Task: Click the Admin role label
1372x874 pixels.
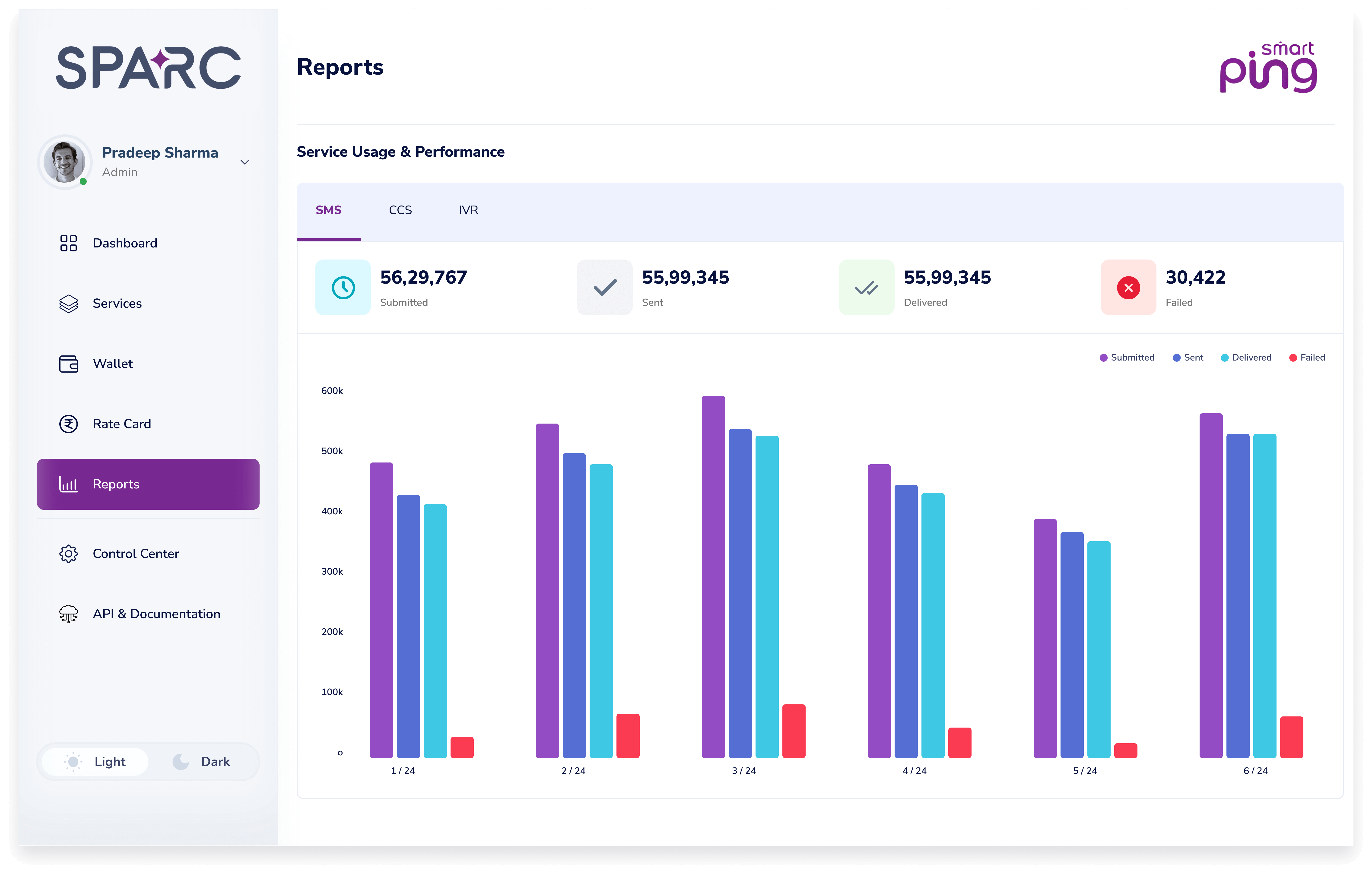Action: pos(120,172)
